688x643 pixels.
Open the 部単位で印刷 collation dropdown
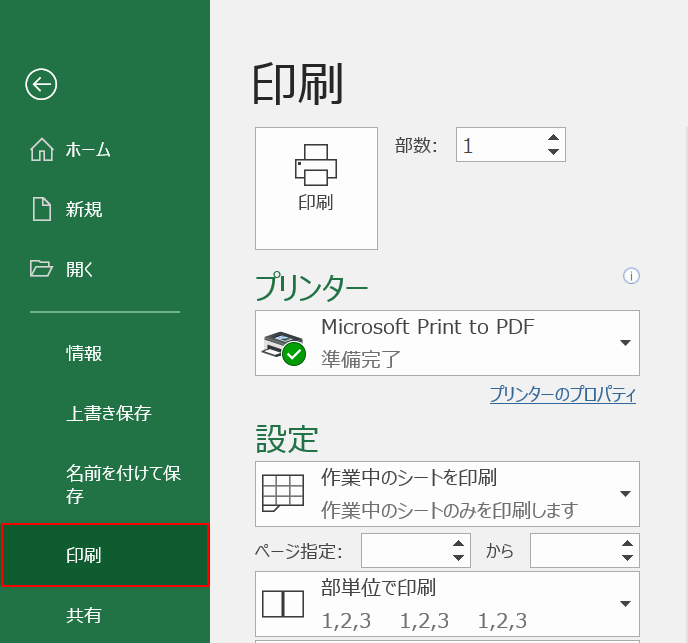click(447, 604)
